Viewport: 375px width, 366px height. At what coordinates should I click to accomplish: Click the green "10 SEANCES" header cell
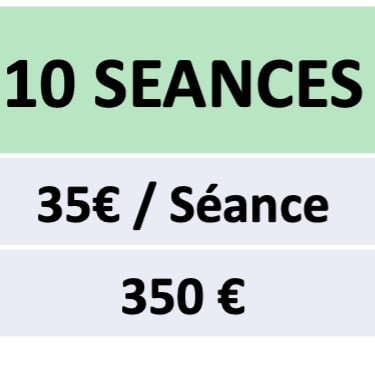[x=187, y=80]
